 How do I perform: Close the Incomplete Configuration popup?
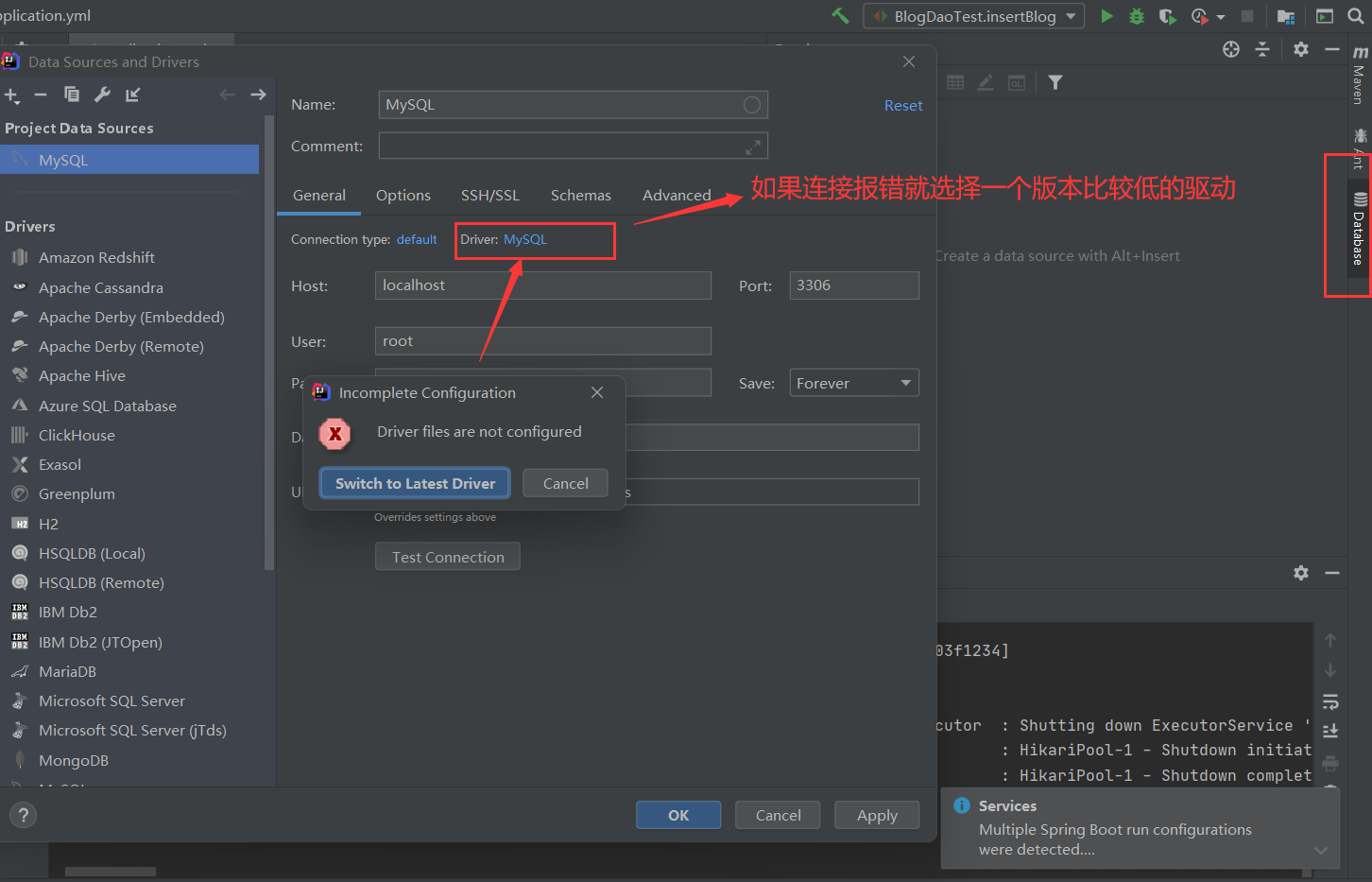point(597,392)
